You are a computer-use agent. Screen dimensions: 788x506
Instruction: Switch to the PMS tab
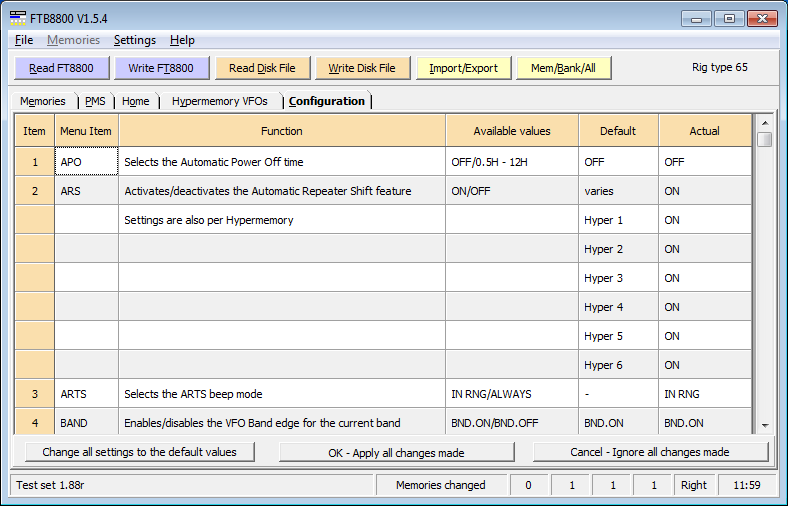[95, 101]
